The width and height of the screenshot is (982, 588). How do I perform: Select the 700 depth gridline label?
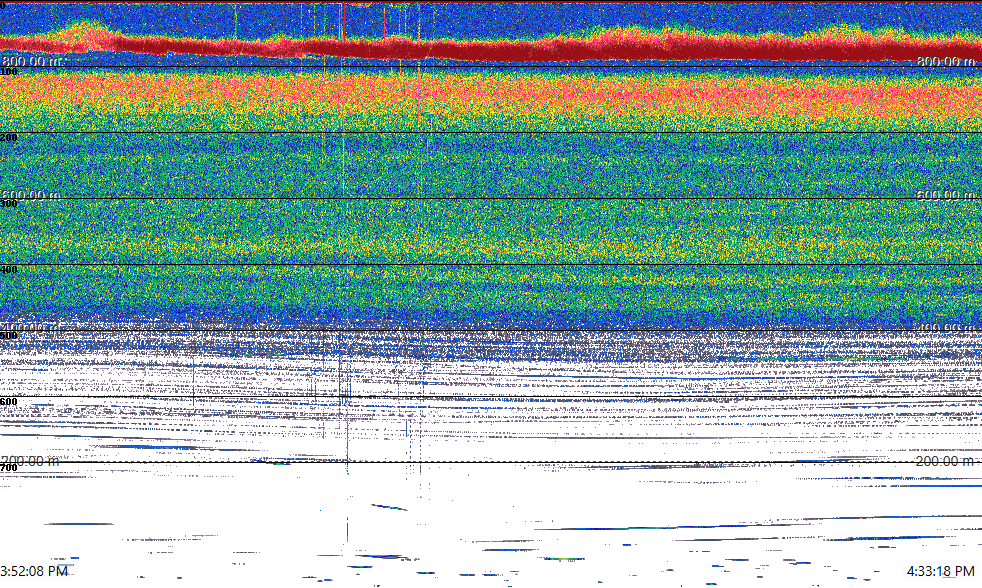(9, 468)
